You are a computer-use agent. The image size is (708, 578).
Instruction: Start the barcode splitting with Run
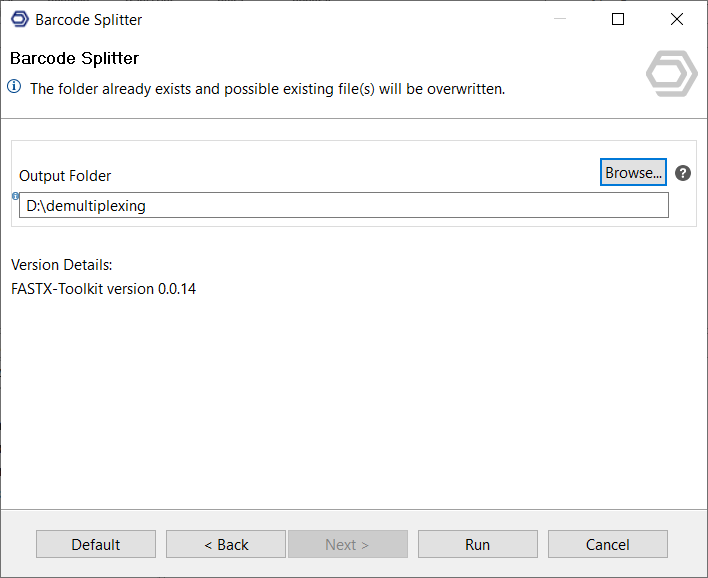[477, 544]
